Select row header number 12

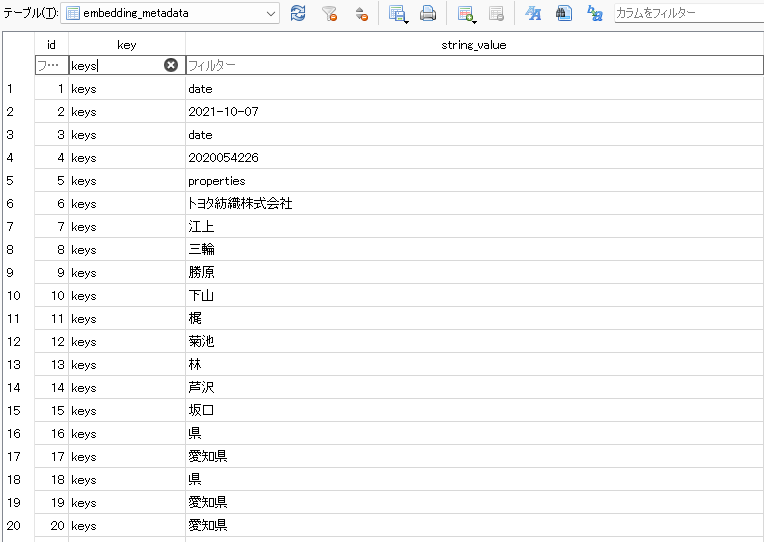(x=19, y=341)
